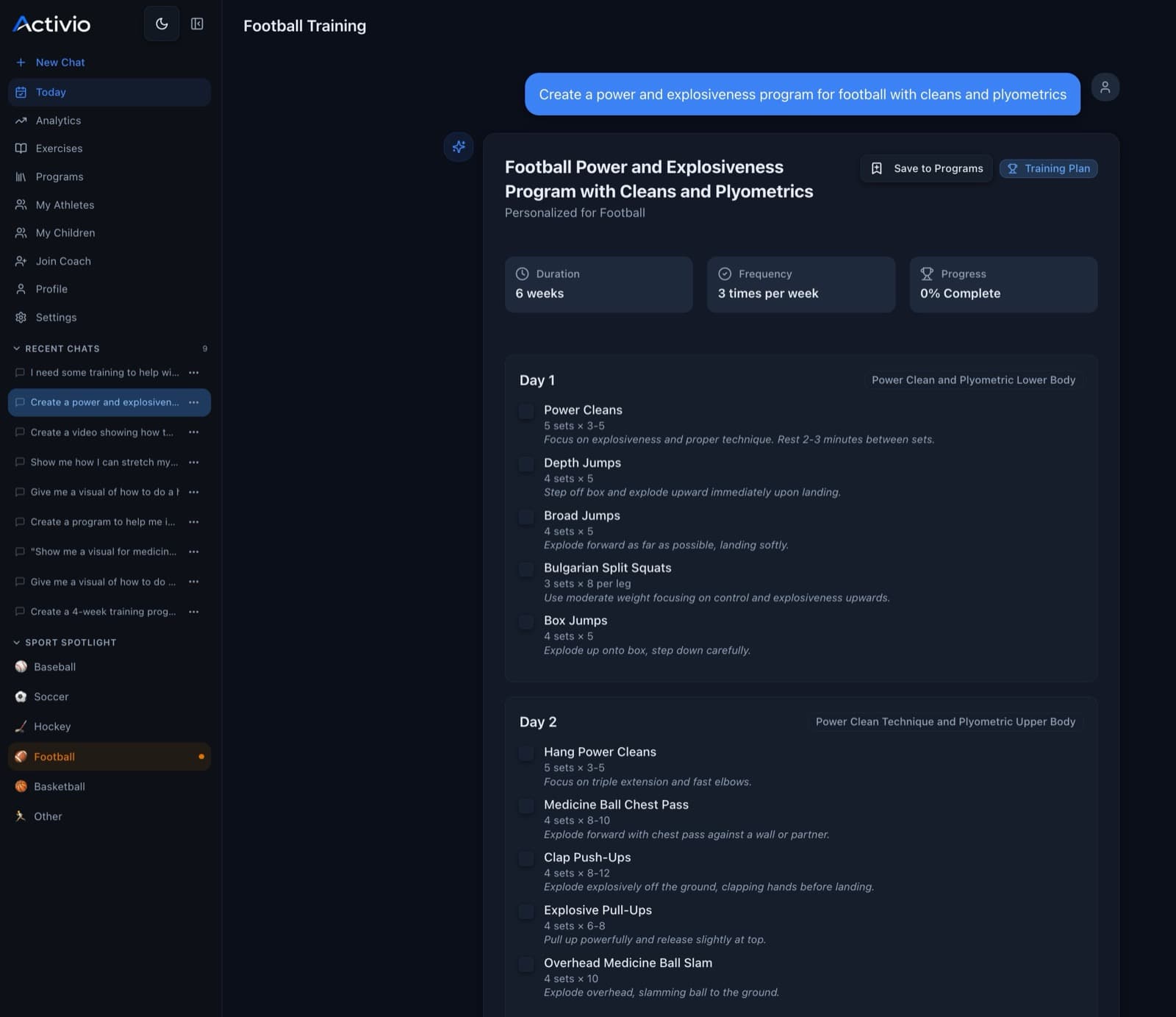Open My Children page
The width and height of the screenshot is (1176, 1017).
[110, 233]
